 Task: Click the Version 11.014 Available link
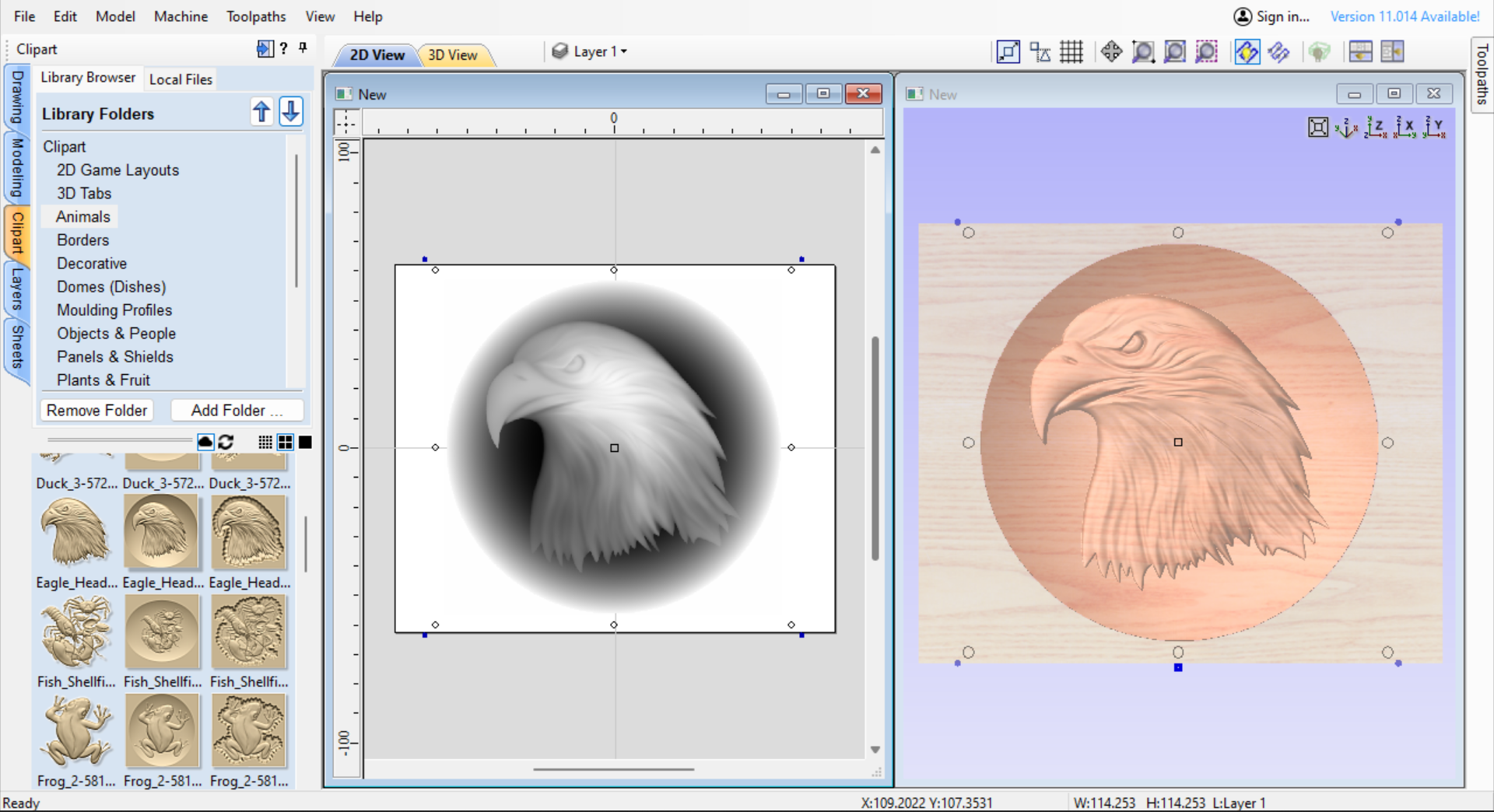tap(1404, 16)
